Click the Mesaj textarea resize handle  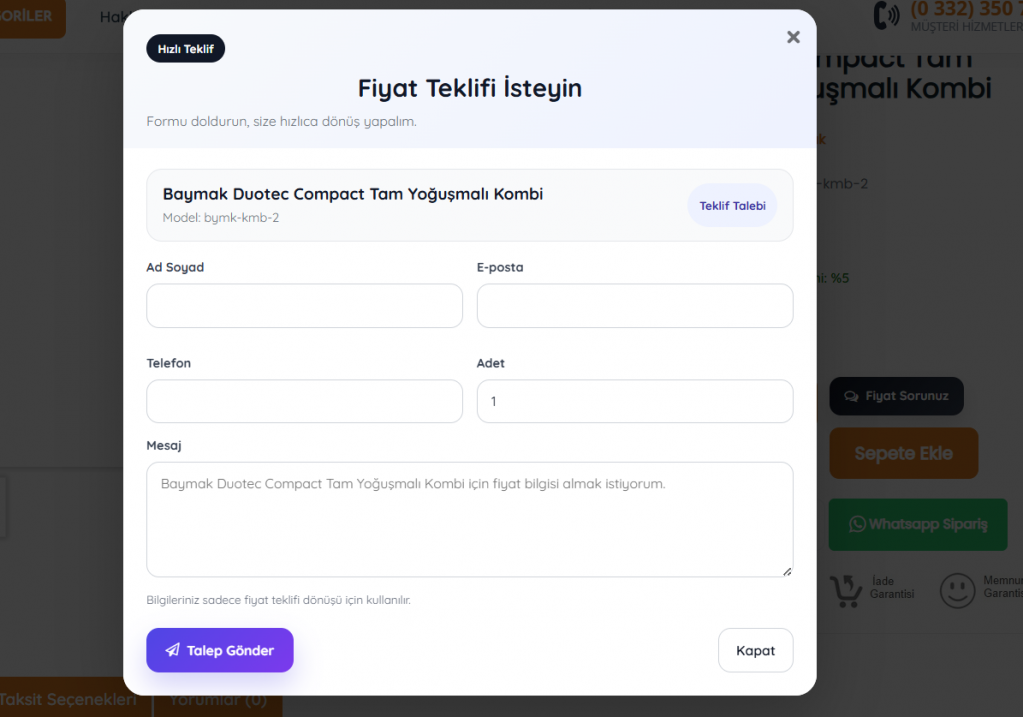pos(786,571)
